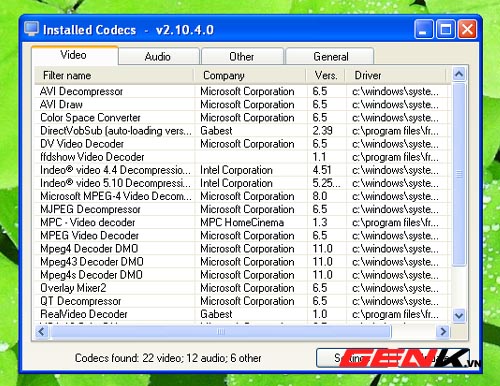Select the DV Video Decoder row
This screenshot has width=500, height=386.
pyautogui.click(x=243, y=144)
